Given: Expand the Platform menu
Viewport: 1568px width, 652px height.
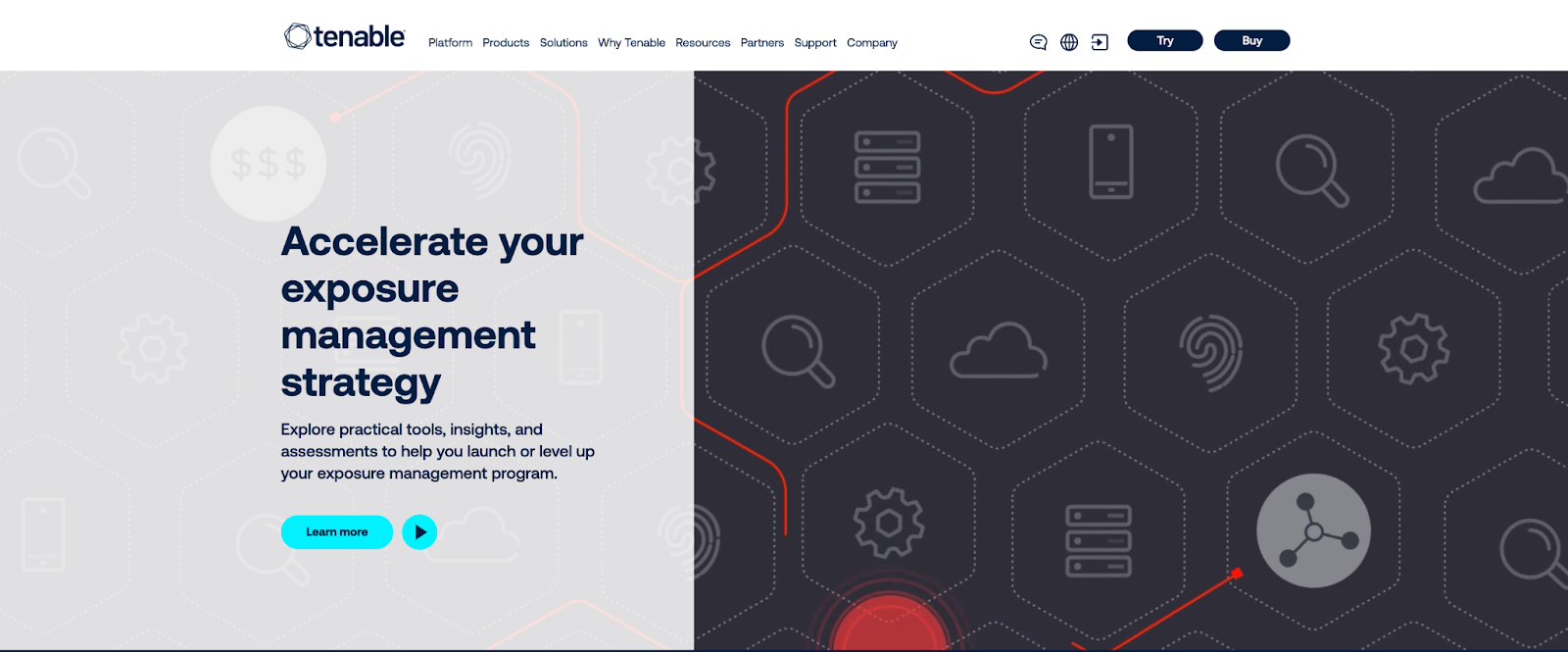Looking at the screenshot, I should click(450, 43).
